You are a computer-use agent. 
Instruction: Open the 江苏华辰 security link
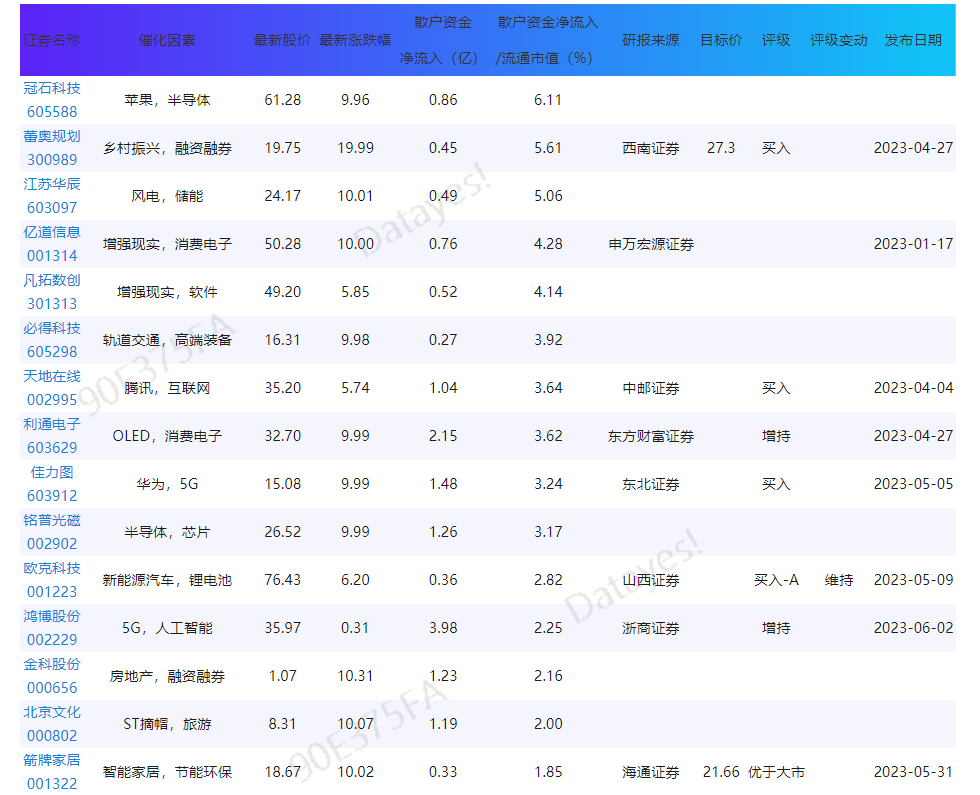[x=52, y=184]
